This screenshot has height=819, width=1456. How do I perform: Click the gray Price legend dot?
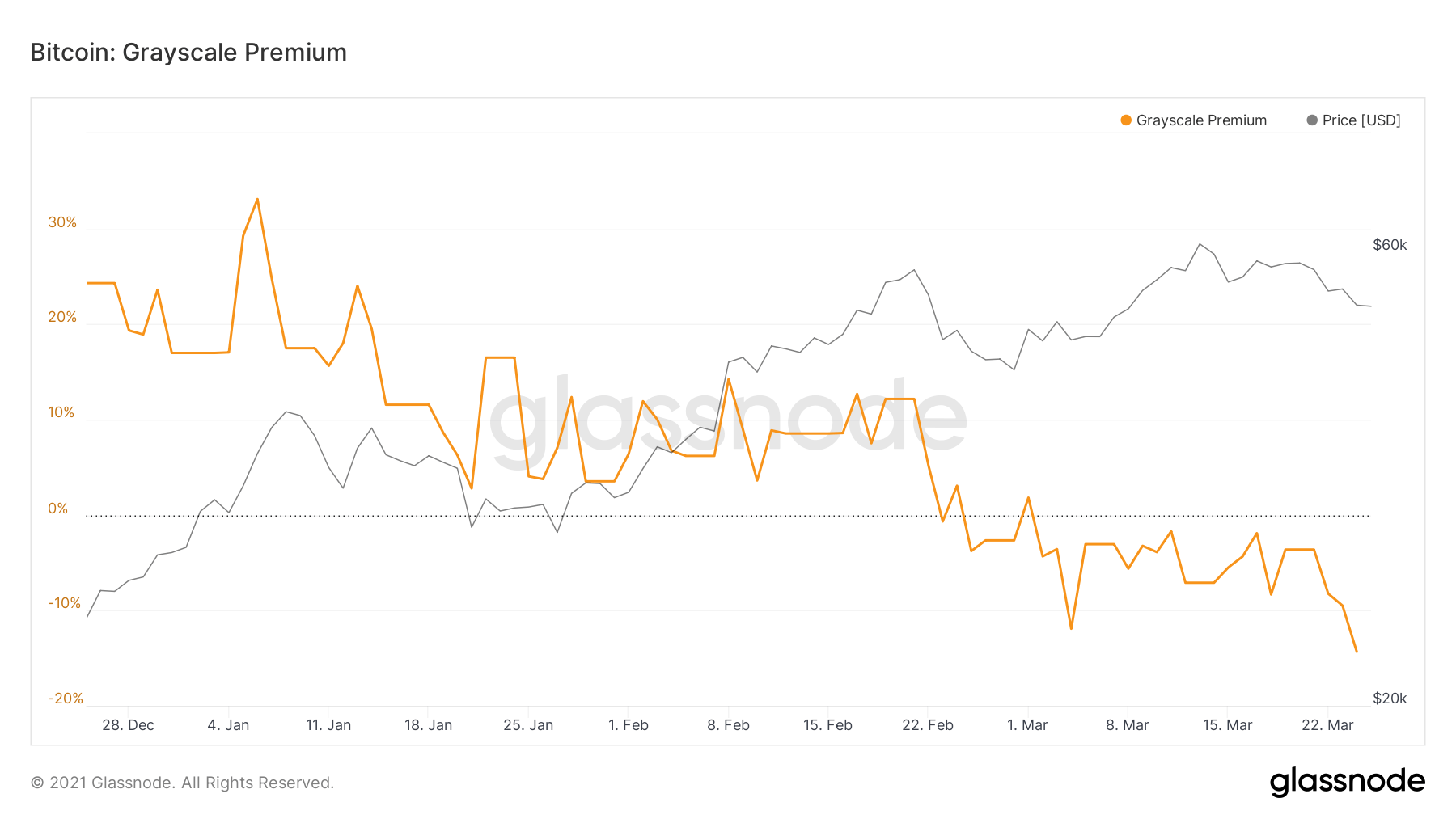click(1312, 120)
